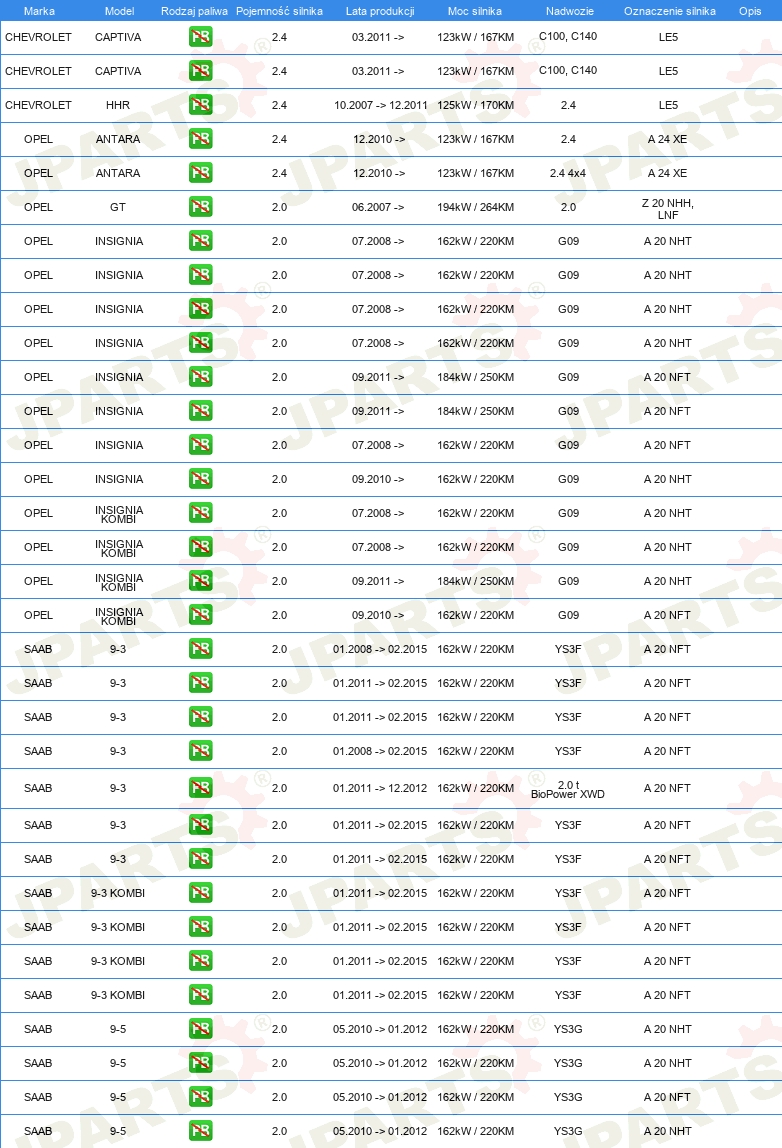Select the HHR model cell

point(118,105)
